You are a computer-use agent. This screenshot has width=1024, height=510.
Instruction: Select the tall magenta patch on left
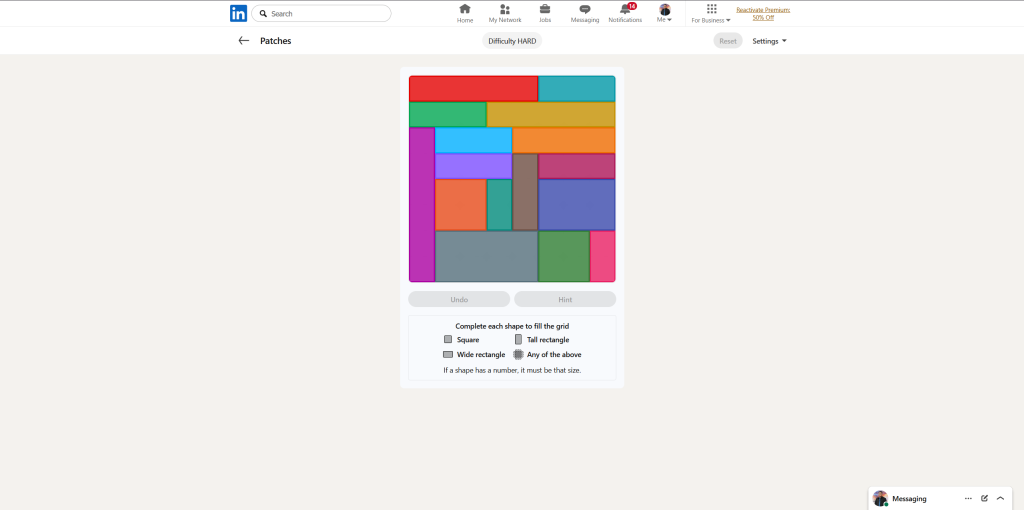click(x=422, y=204)
